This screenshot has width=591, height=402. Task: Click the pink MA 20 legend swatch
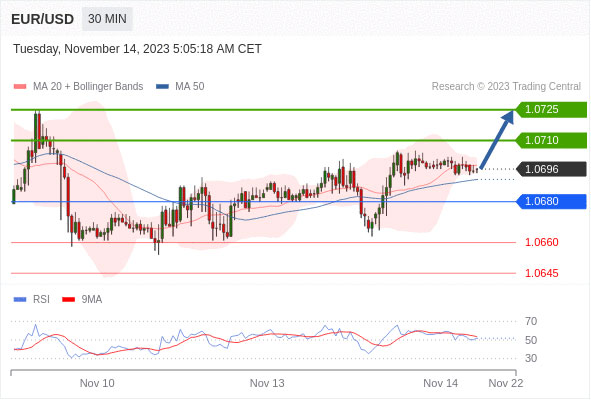tap(20, 87)
